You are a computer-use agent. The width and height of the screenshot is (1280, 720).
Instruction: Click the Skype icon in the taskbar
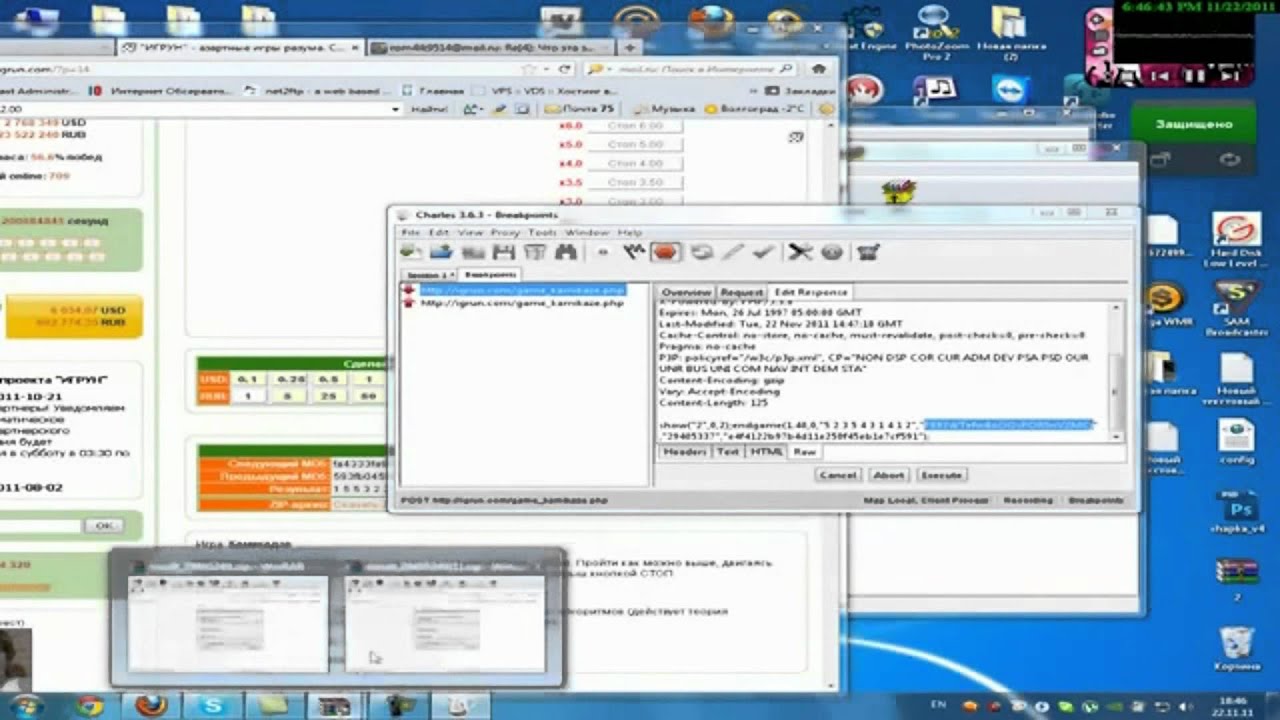pos(212,705)
